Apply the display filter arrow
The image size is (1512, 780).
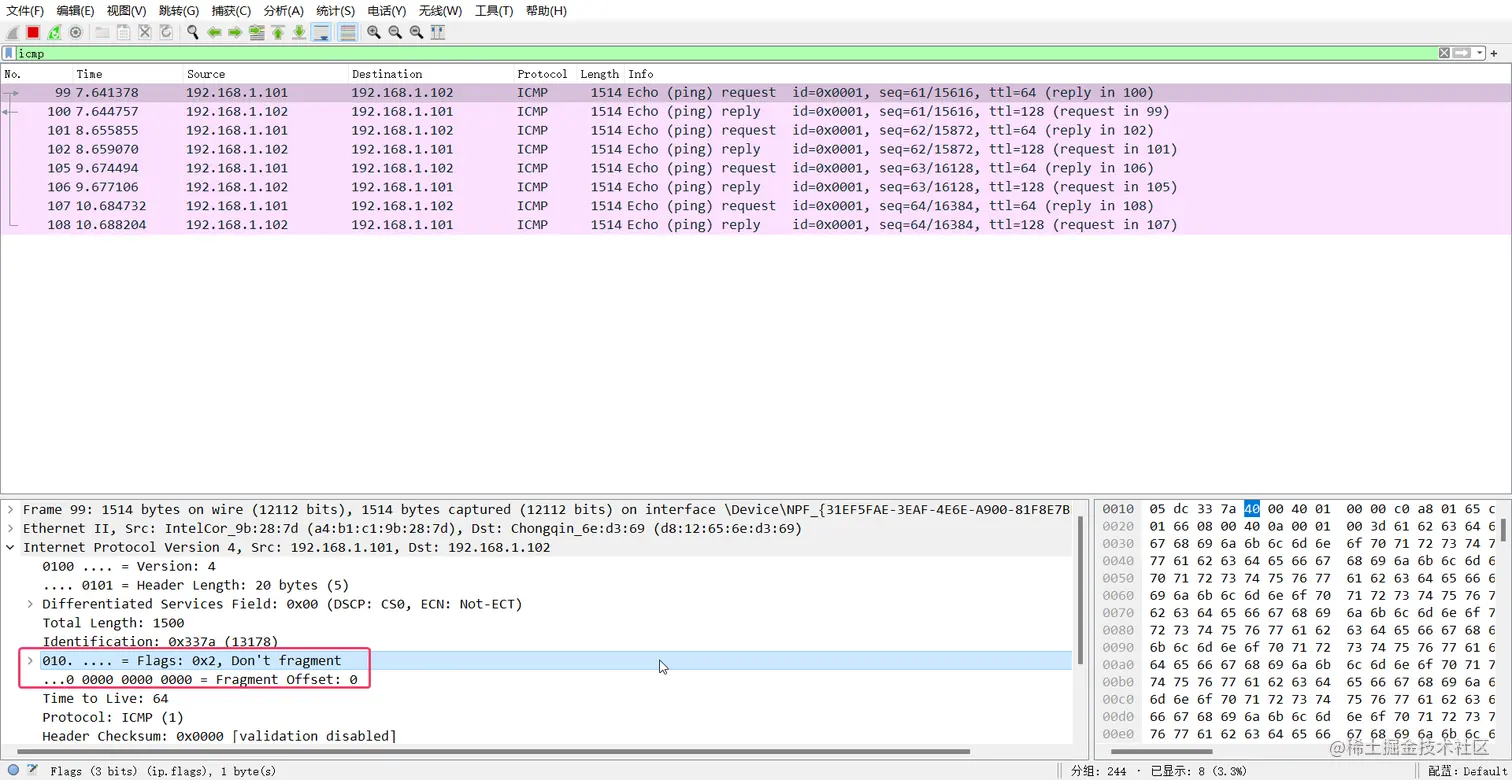[1462, 53]
